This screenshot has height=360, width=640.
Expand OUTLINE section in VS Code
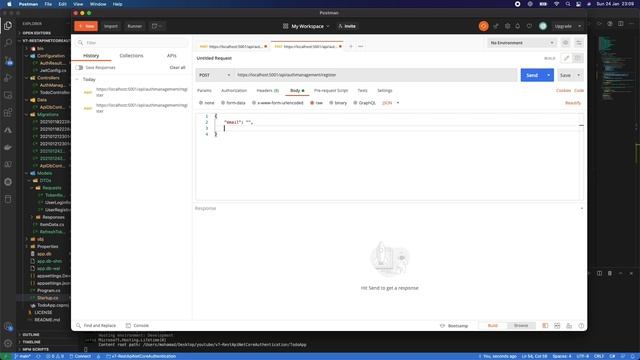(31, 335)
